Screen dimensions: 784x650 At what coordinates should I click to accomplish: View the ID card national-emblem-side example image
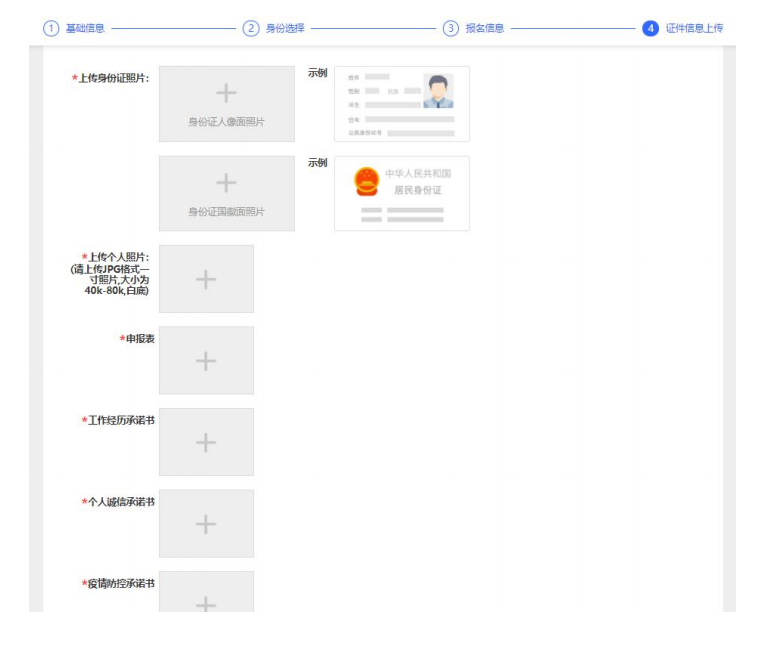[x=401, y=193]
